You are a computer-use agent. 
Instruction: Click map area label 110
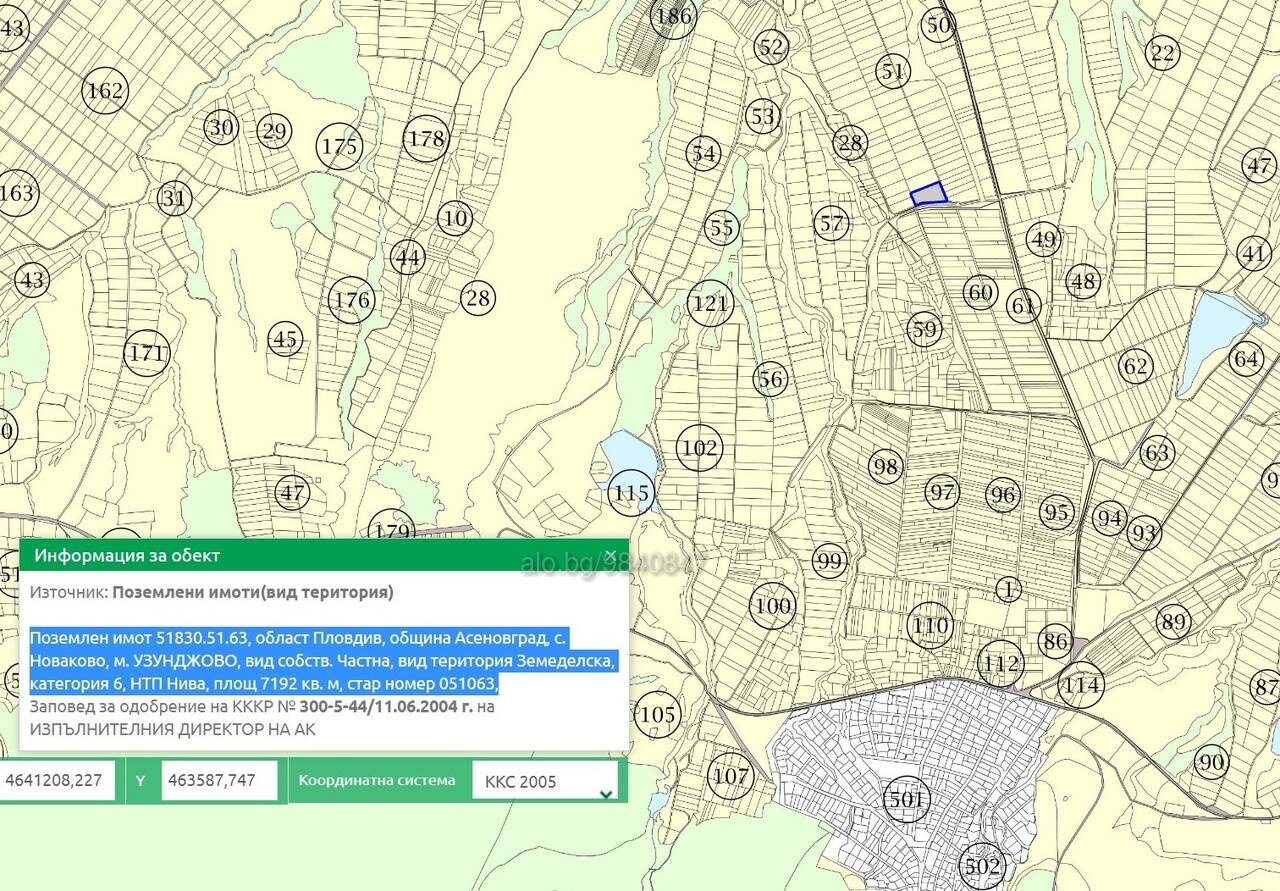(x=930, y=627)
